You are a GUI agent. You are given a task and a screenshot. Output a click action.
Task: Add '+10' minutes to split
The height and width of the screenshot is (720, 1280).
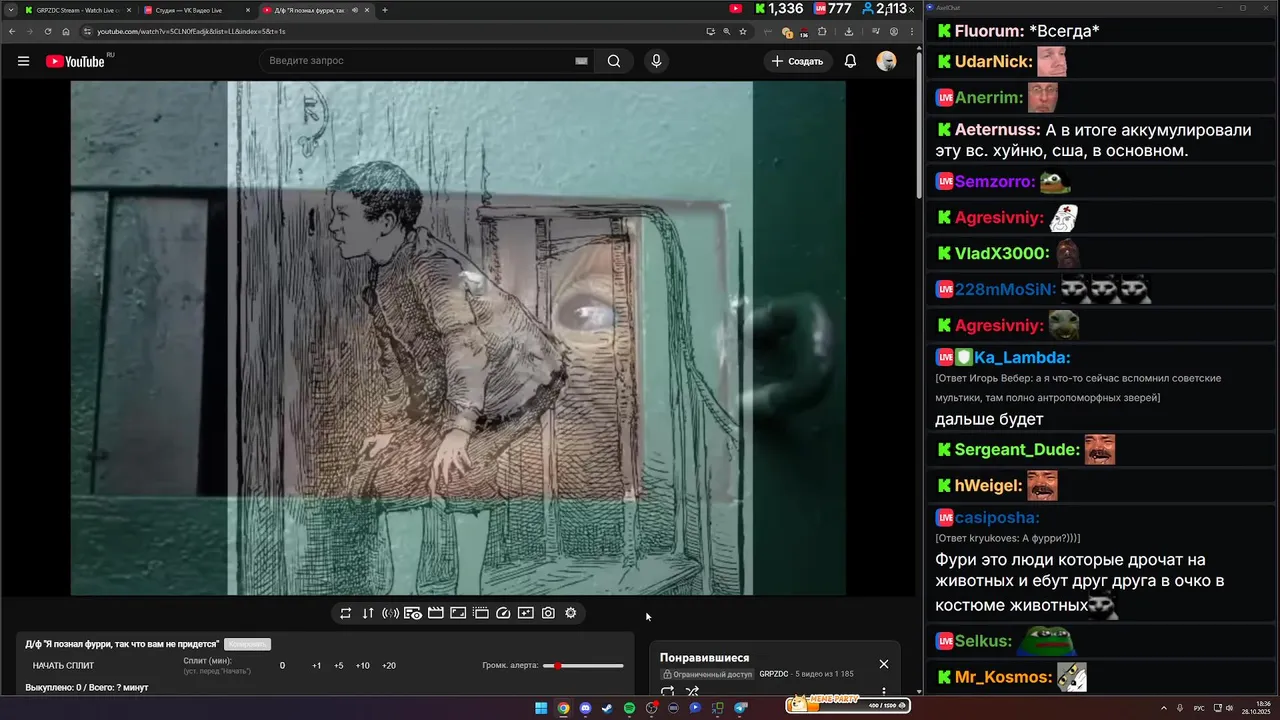point(362,665)
